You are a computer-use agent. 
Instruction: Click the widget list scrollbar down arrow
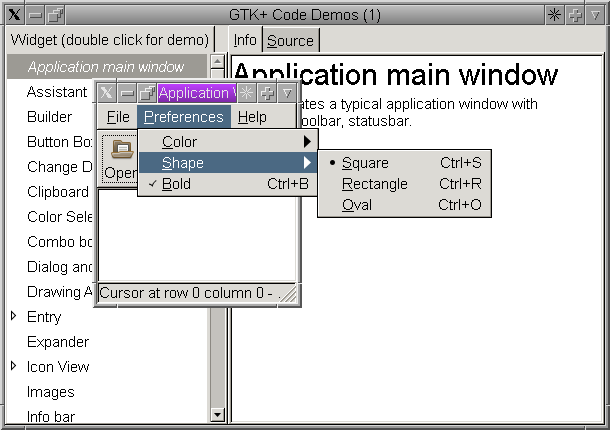217,415
